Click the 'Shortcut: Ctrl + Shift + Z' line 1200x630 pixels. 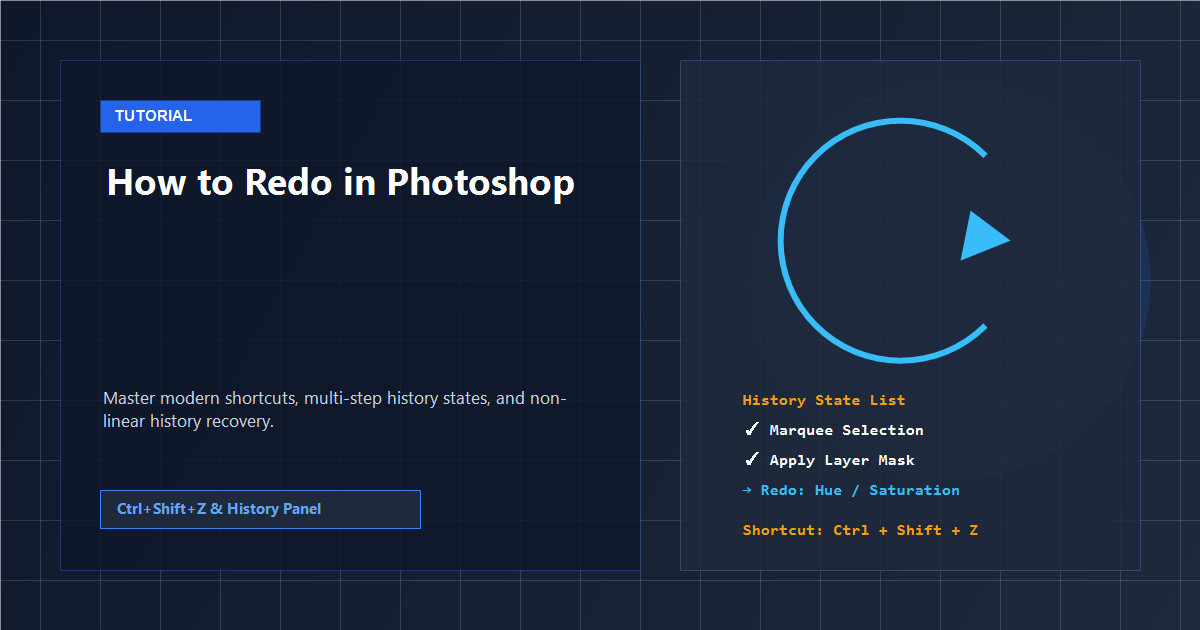860,530
